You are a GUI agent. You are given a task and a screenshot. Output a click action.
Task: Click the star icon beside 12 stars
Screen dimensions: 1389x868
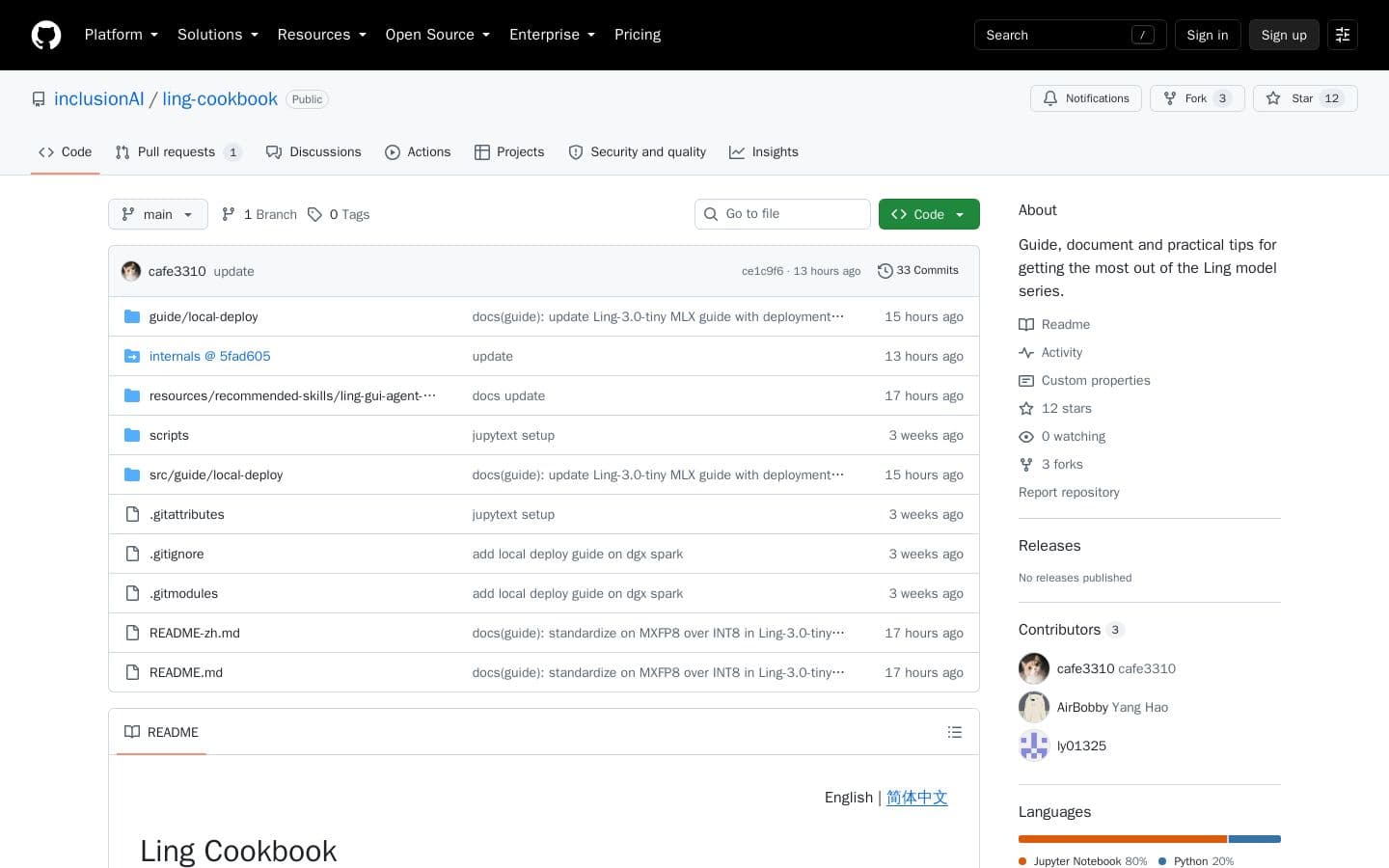coord(1026,408)
